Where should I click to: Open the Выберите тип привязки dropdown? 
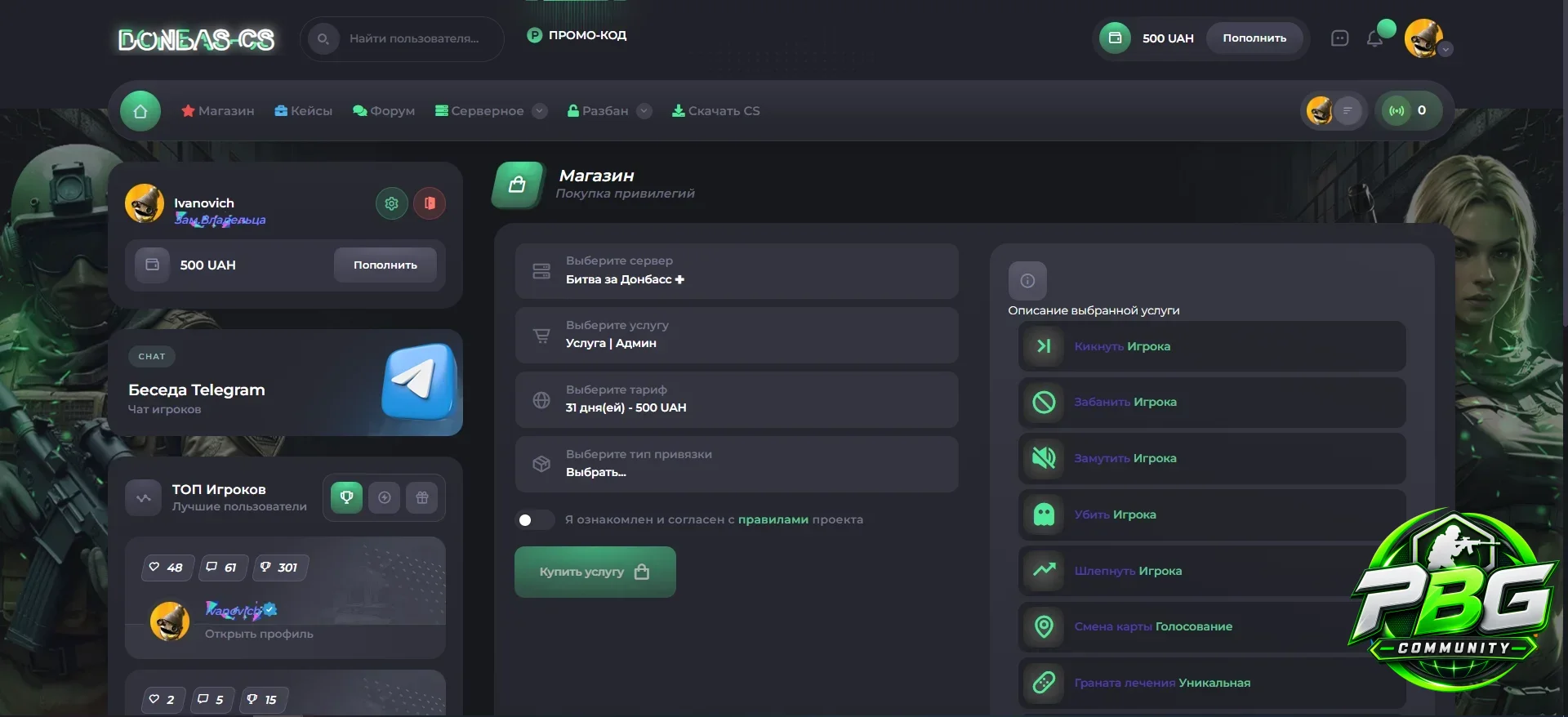(737, 464)
